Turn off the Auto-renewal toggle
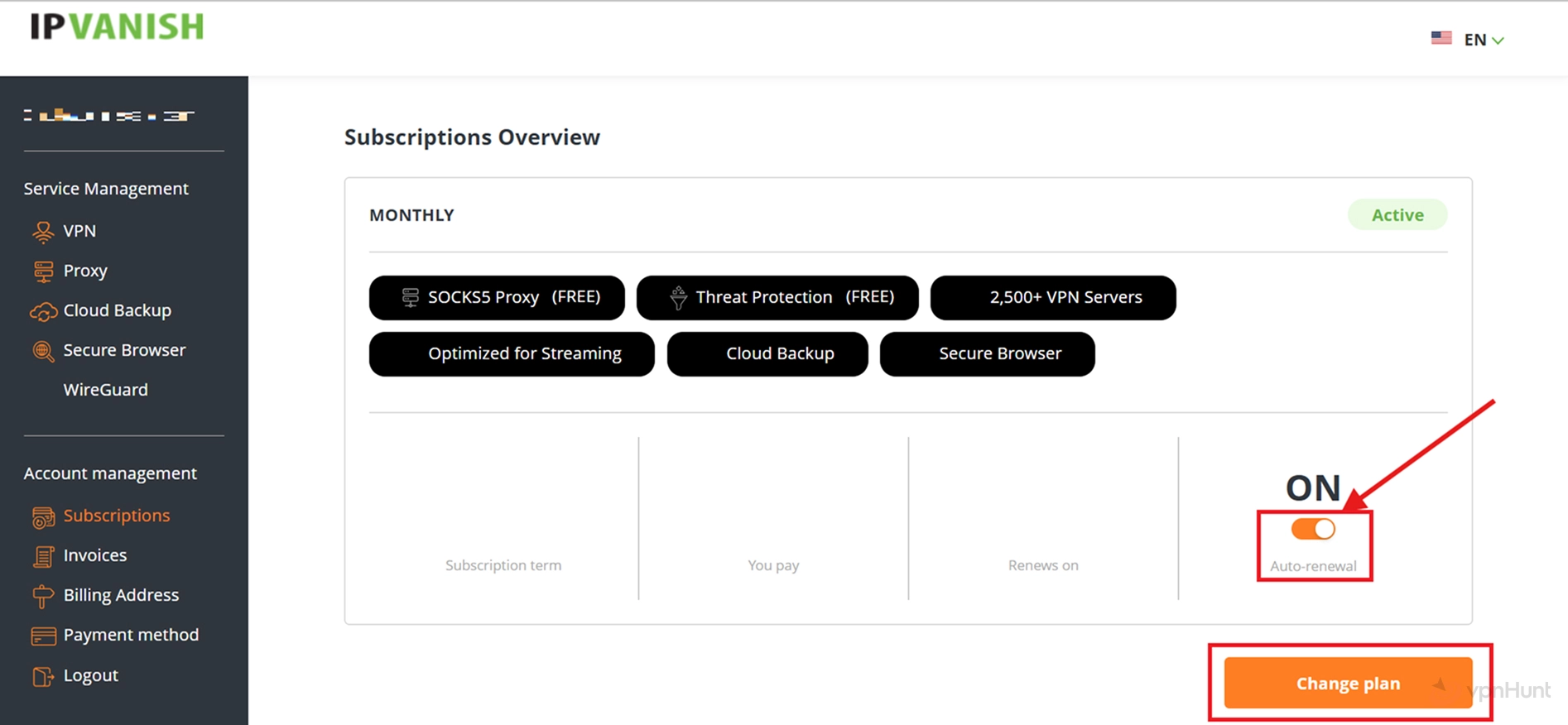1568x725 pixels. pos(1313,529)
